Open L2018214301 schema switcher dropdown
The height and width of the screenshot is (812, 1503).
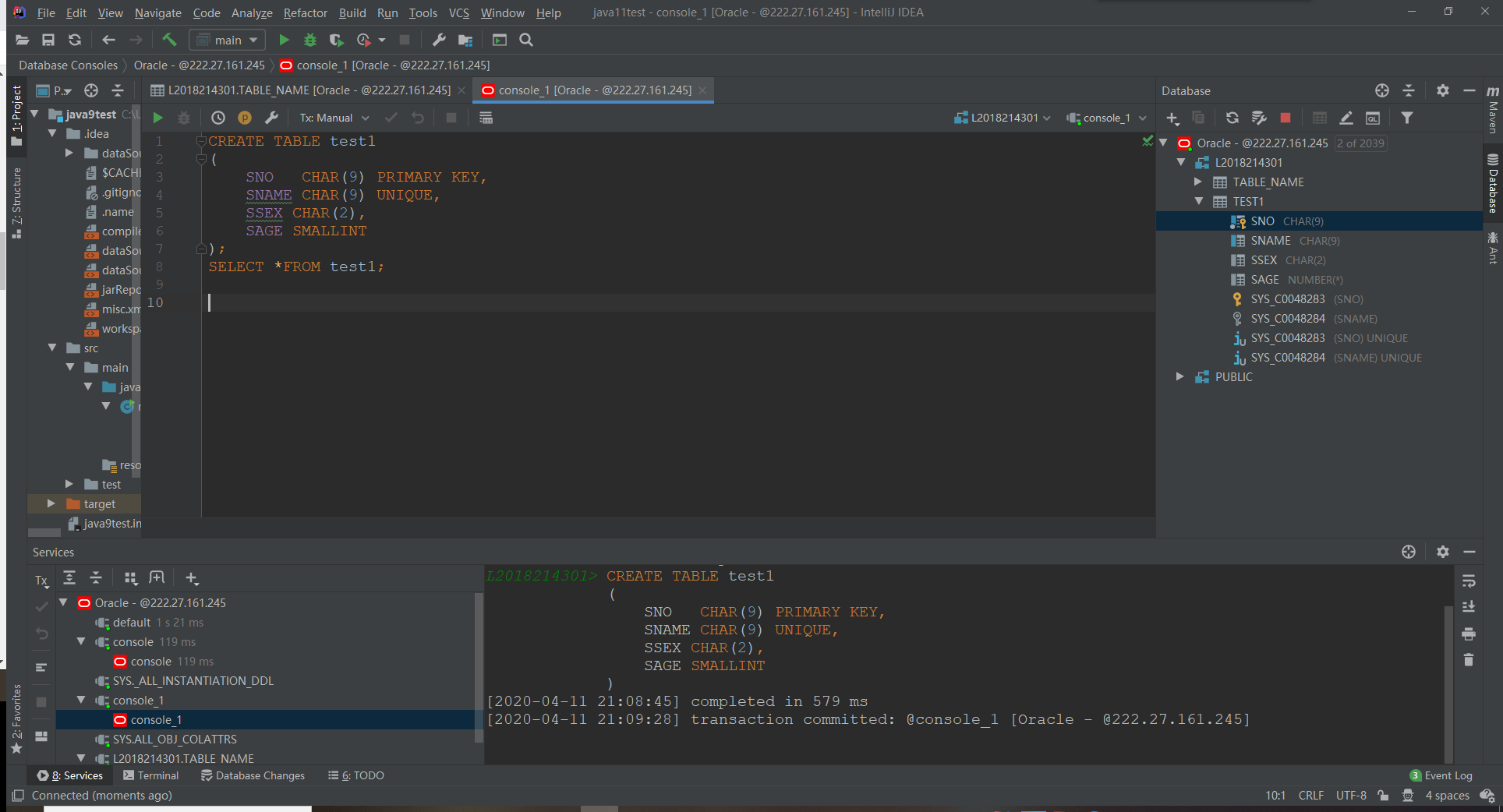pos(1003,118)
